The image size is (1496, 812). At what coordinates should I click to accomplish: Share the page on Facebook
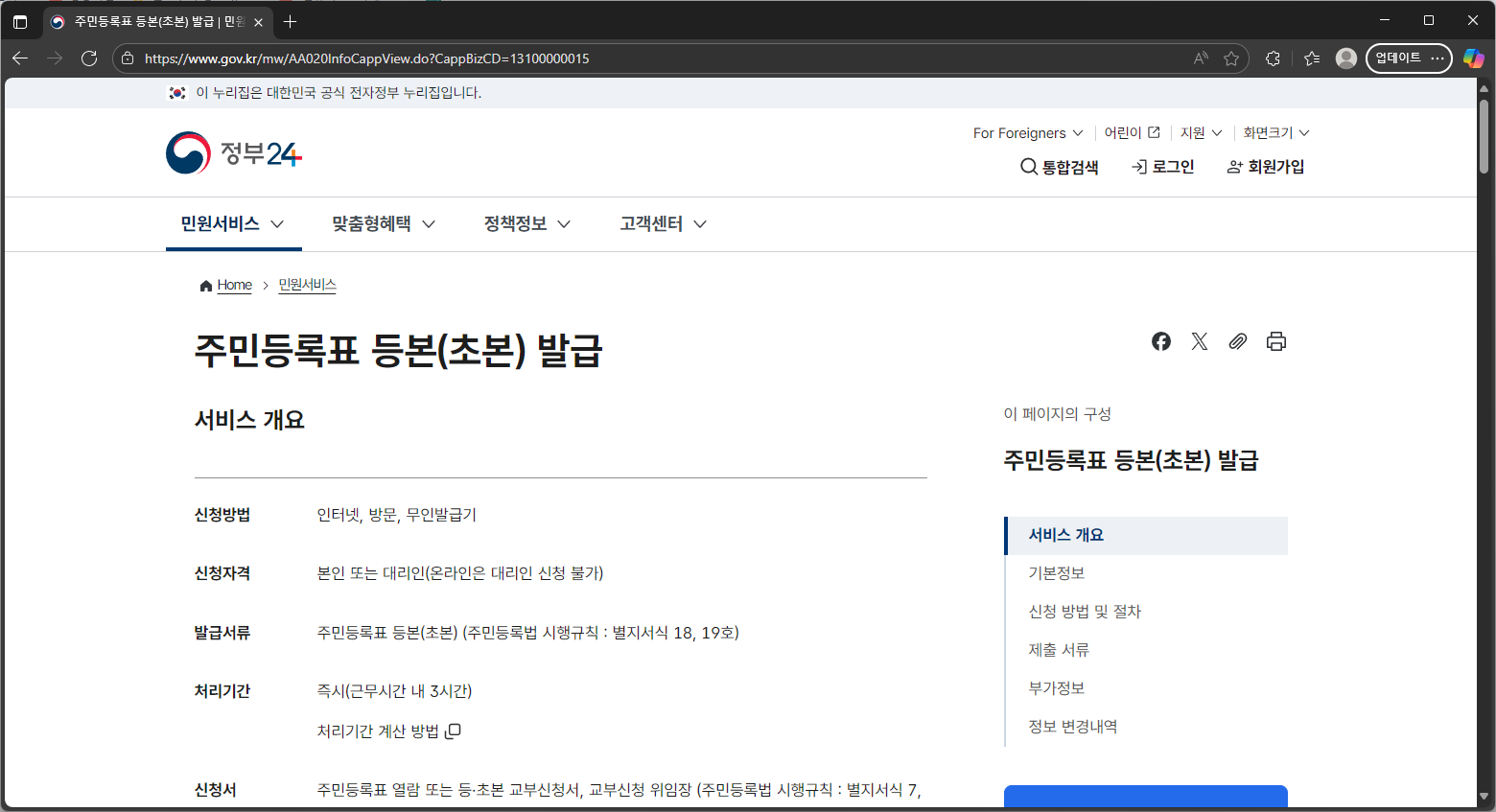tap(1160, 341)
